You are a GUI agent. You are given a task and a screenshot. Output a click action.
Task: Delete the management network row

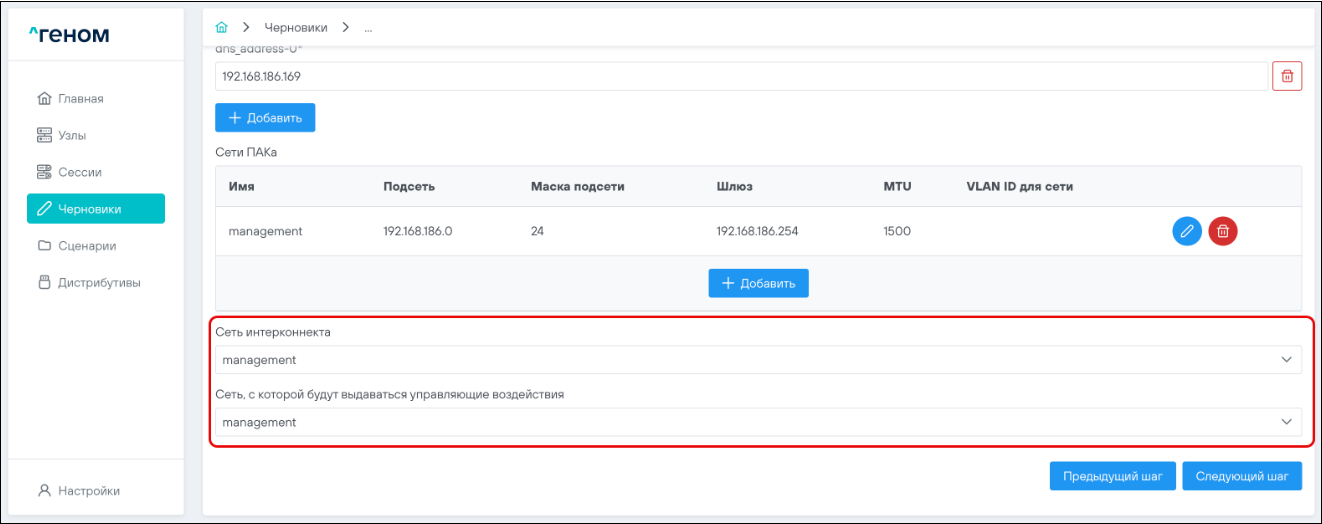click(1222, 231)
